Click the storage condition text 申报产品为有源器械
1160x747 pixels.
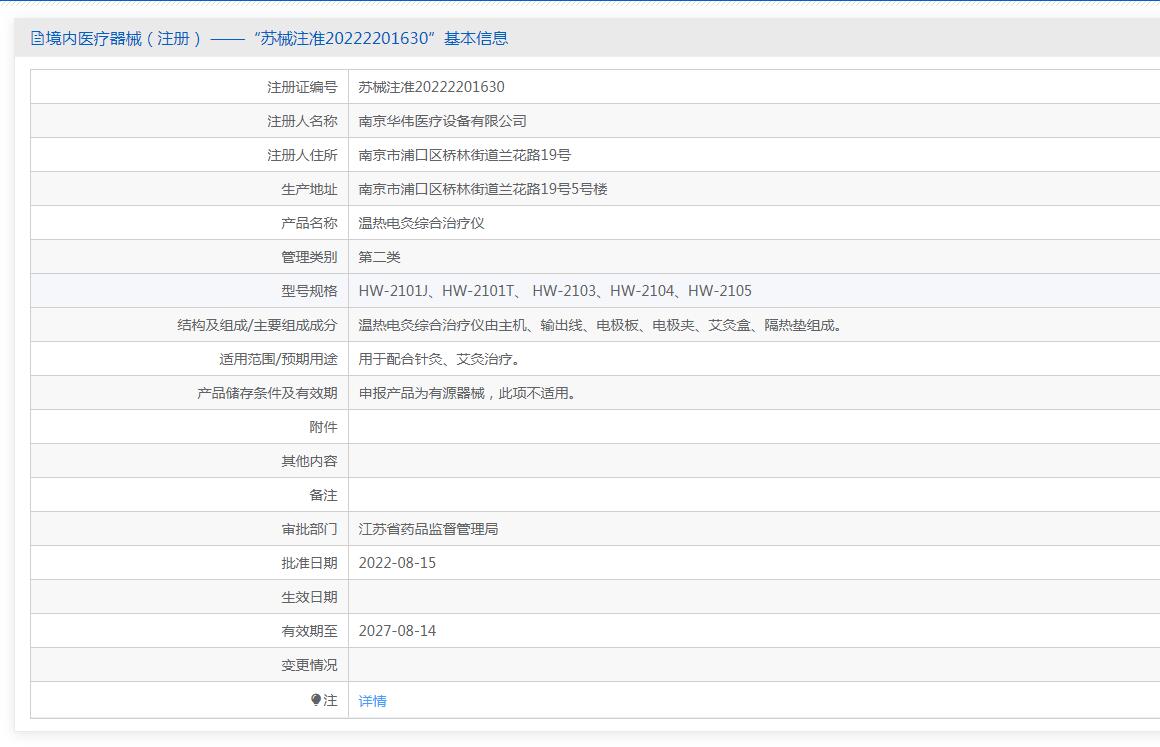click(467, 393)
